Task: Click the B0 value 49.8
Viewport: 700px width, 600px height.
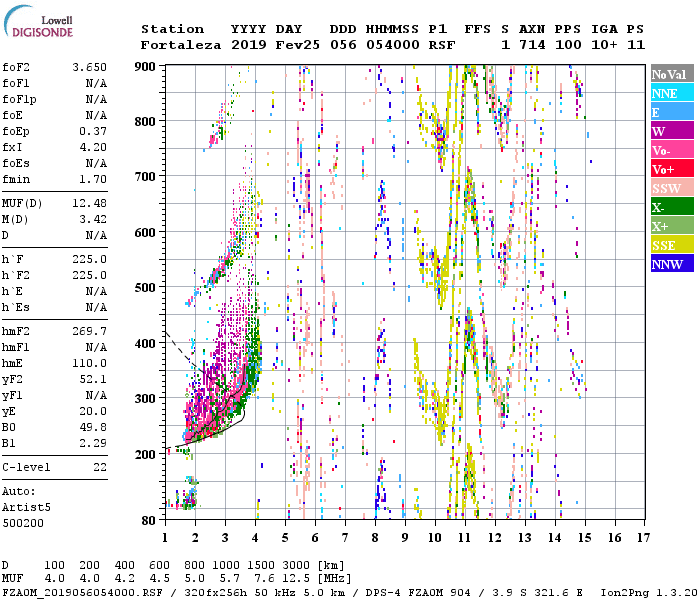Action: click(x=93, y=427)
